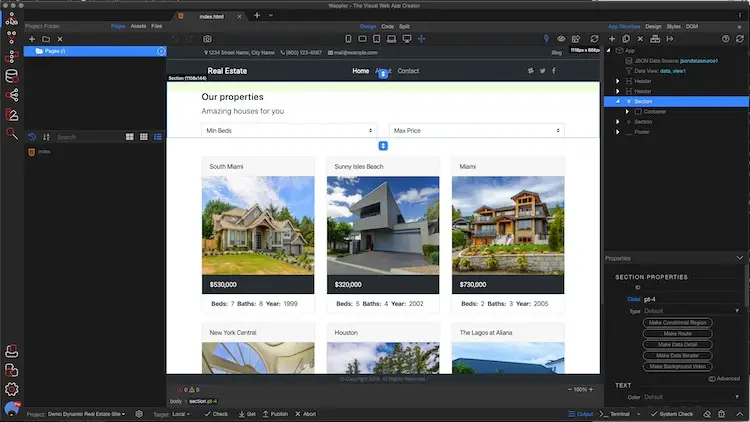The image size is (750, 422).
Task: Open the Search magnifier sidebar icon
Action: tap(11, 133)
